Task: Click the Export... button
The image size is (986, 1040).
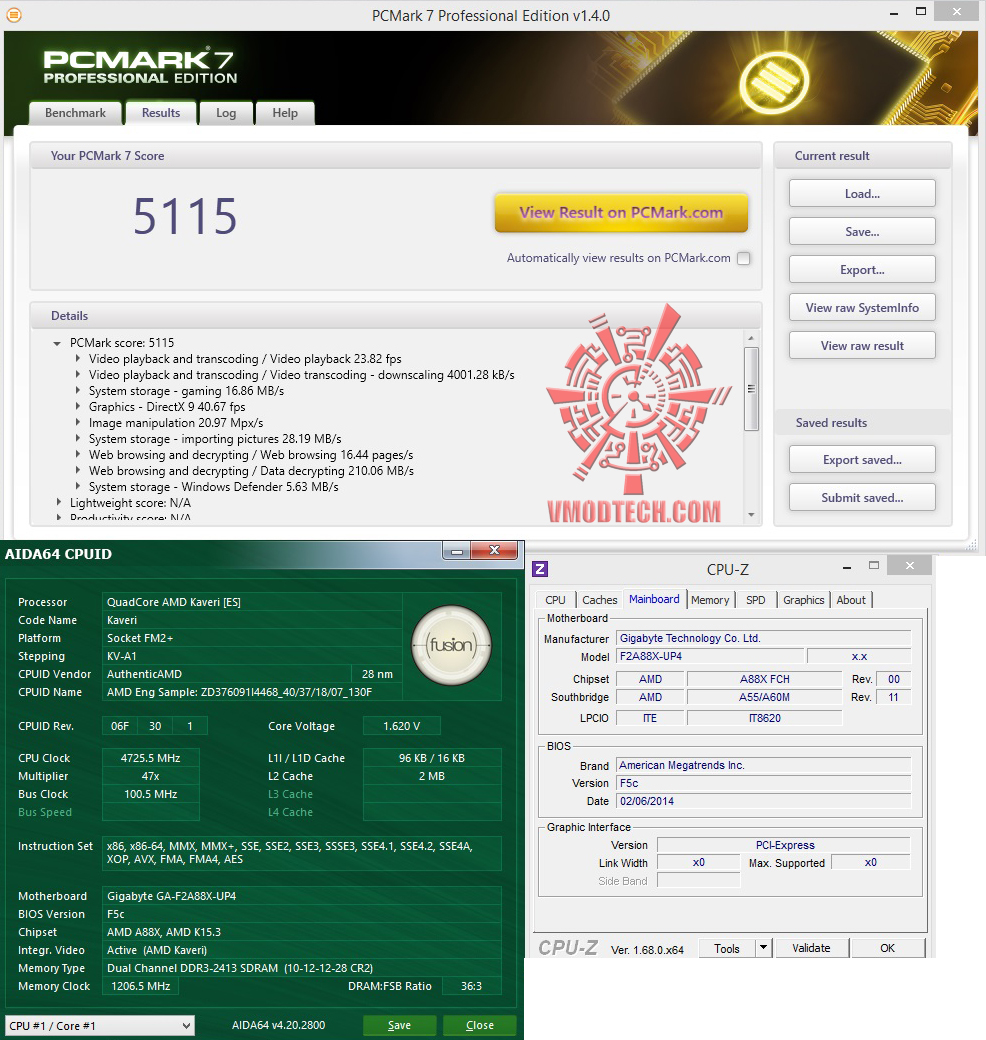Action: coord(862,270)
